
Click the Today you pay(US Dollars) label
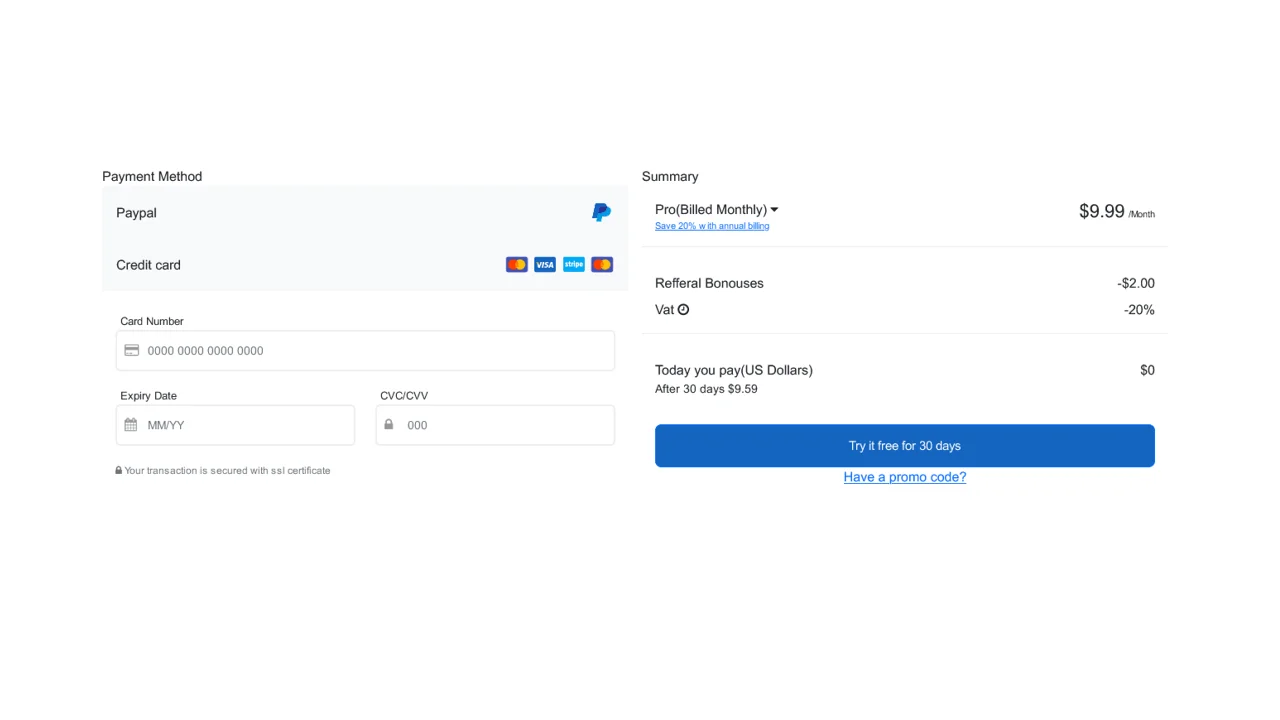point(734,370)
